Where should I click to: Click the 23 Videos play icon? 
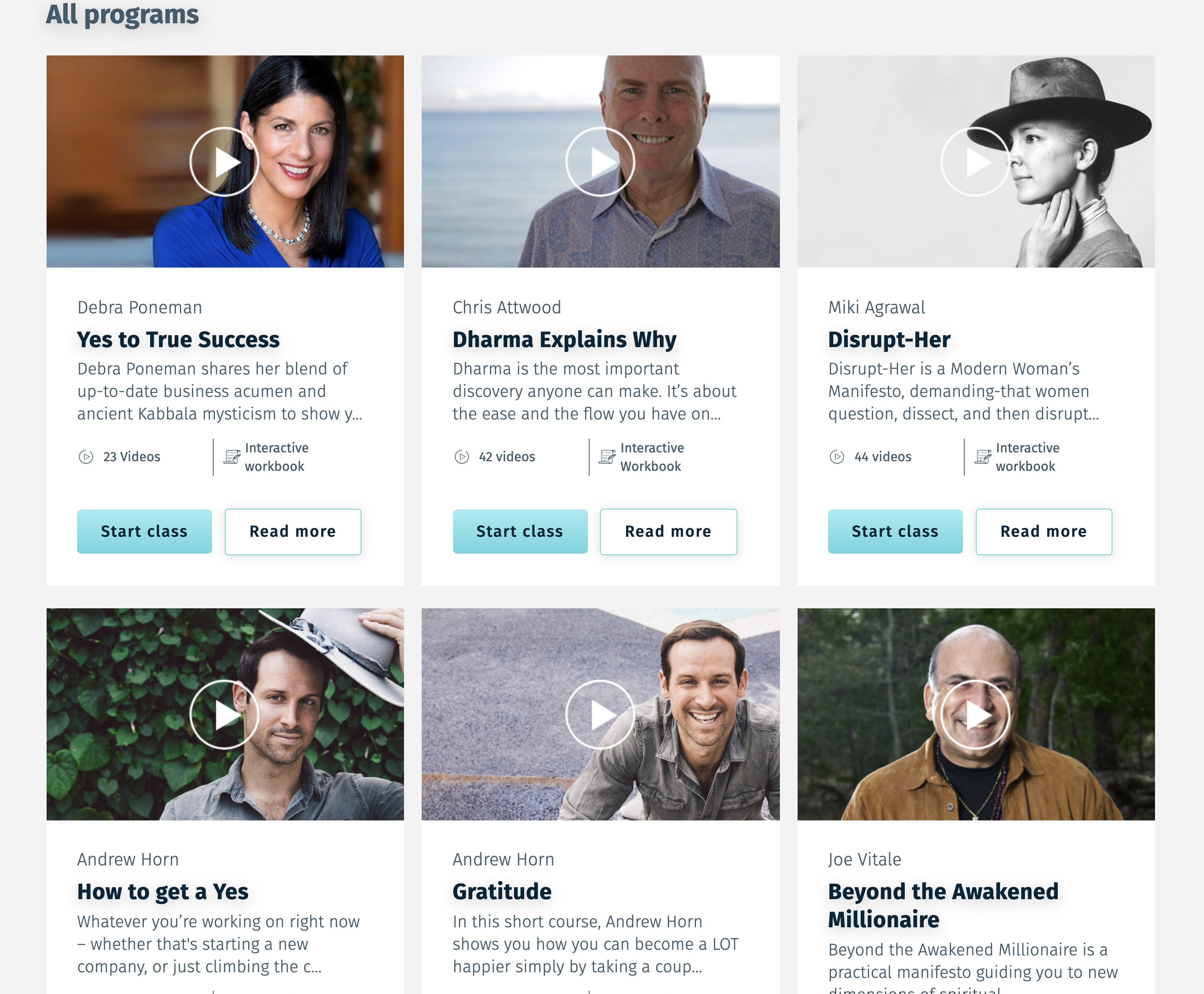click(86, 457)
